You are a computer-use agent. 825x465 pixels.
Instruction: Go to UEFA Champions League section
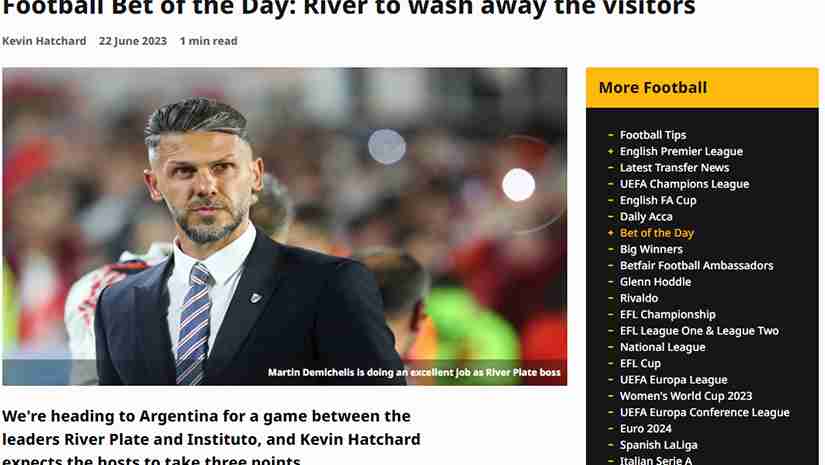[685, 184]
